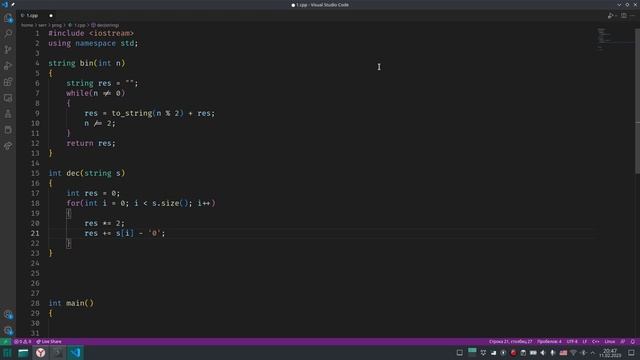640x360 pixels.
Task: Open the terminal app in taskbar
Action: (x=58, y=353)
